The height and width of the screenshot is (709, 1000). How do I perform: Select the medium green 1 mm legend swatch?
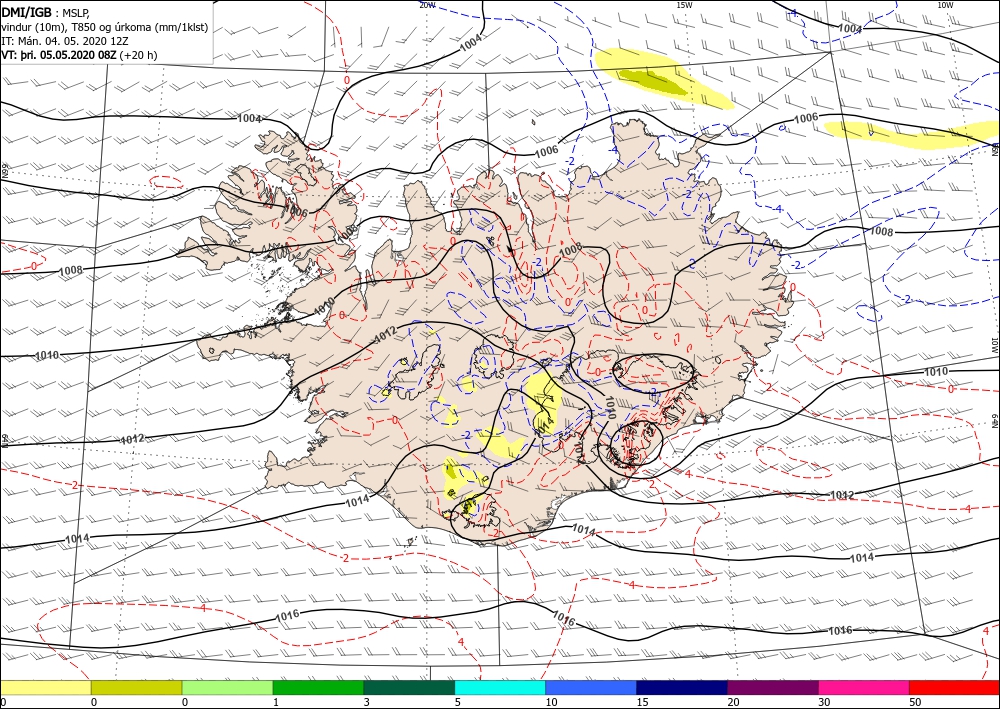(x=318, y=687)
